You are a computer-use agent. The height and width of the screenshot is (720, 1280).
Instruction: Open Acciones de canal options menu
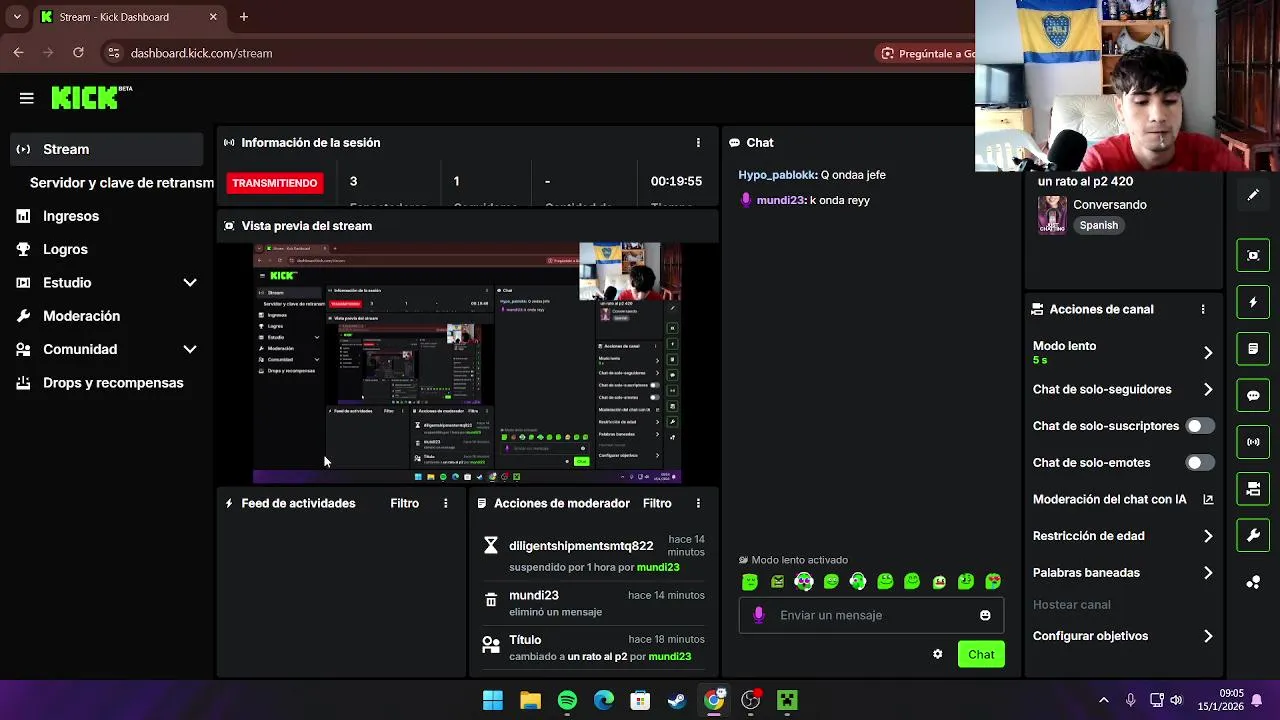pyautogui.click(x=1203, y=310)
